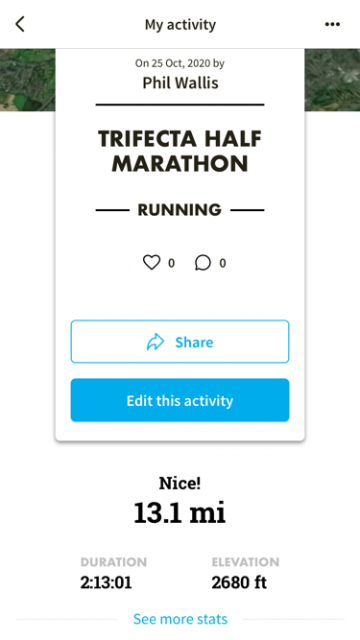Open comments via the speech bubble icon
360x640 pixels.
[203, 262]
